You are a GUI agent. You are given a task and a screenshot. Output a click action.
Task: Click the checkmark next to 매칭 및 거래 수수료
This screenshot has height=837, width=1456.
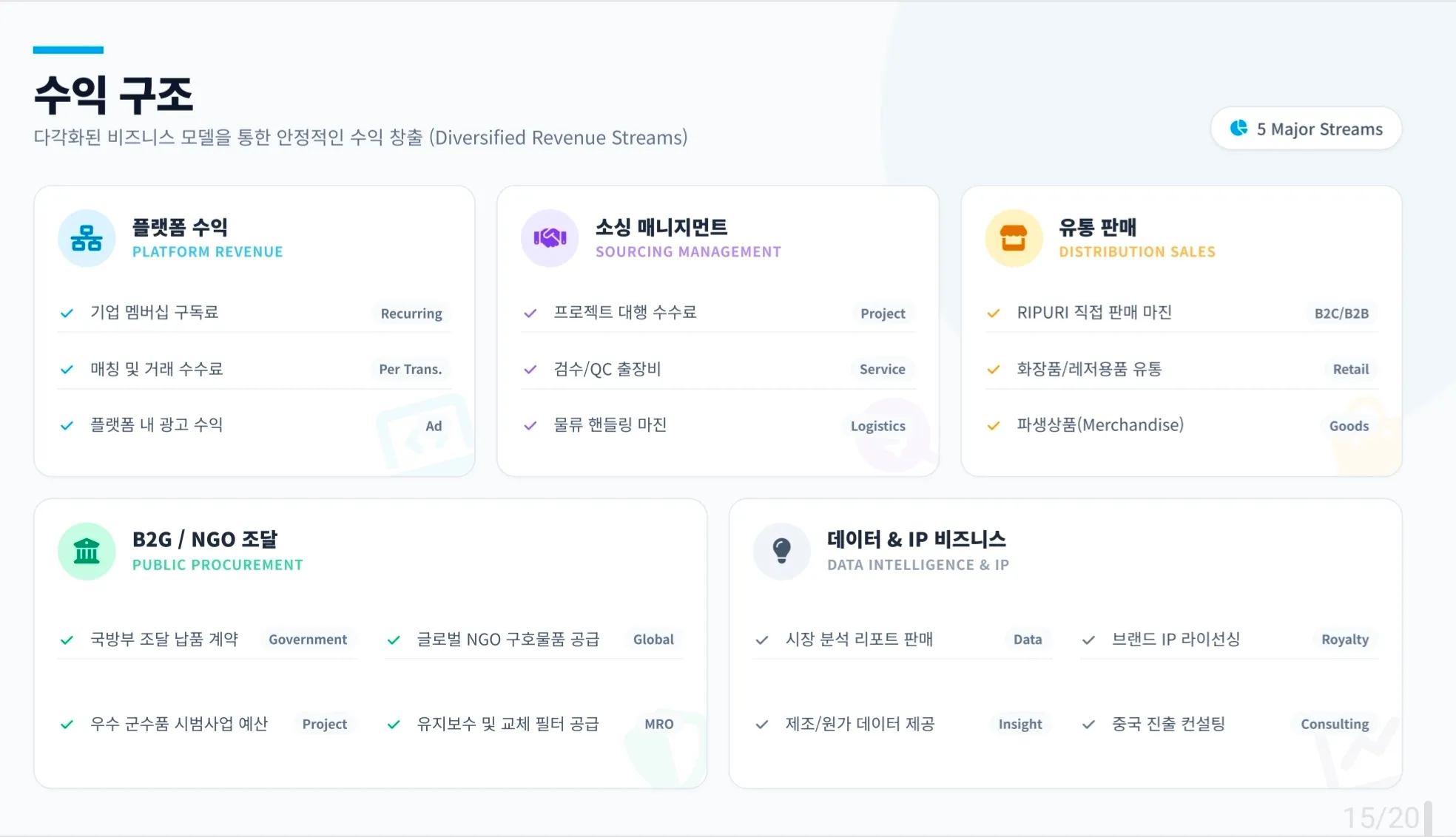click(x=67, y=370)
